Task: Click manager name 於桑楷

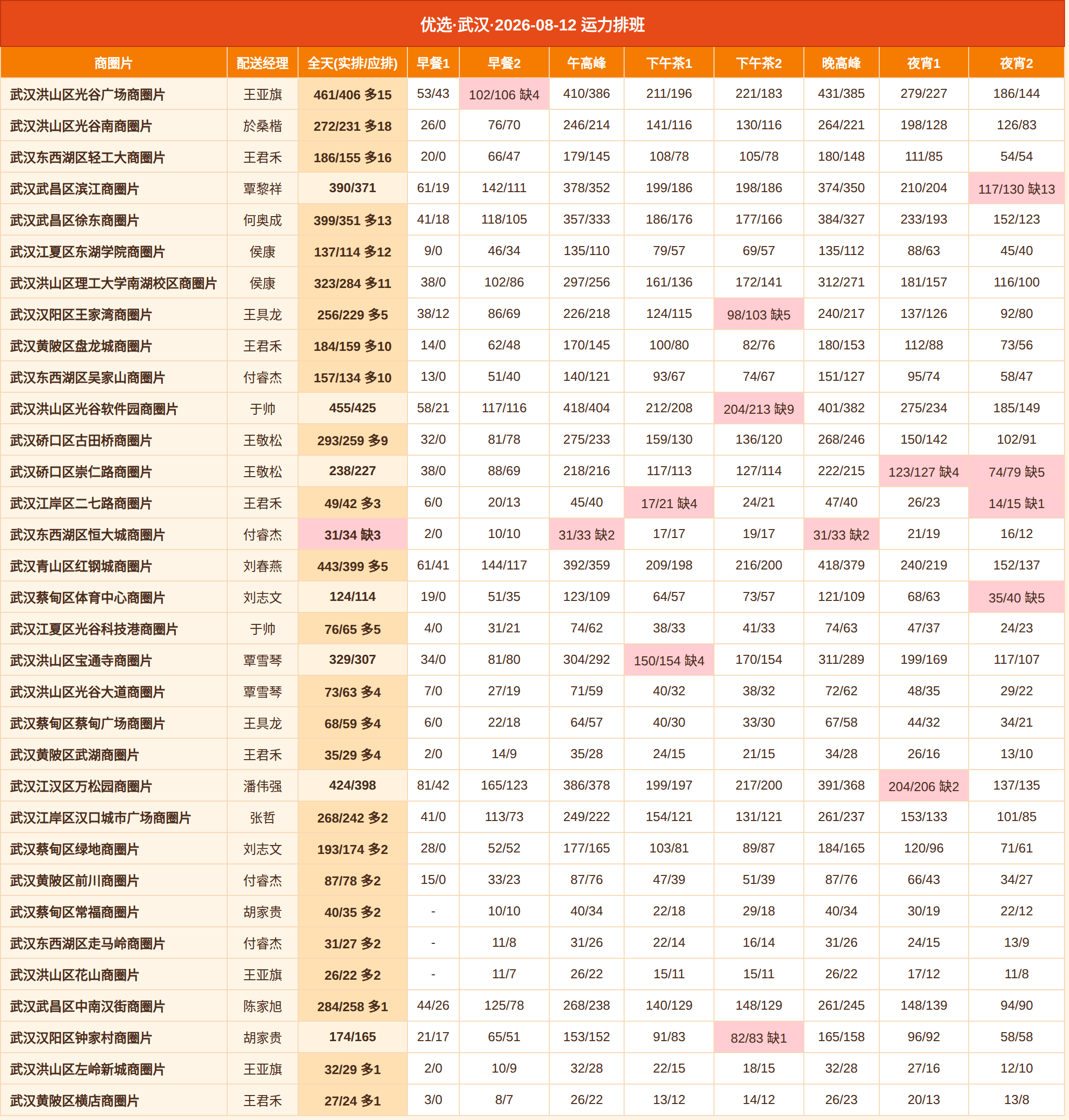Action: click(x=262, y=125)
